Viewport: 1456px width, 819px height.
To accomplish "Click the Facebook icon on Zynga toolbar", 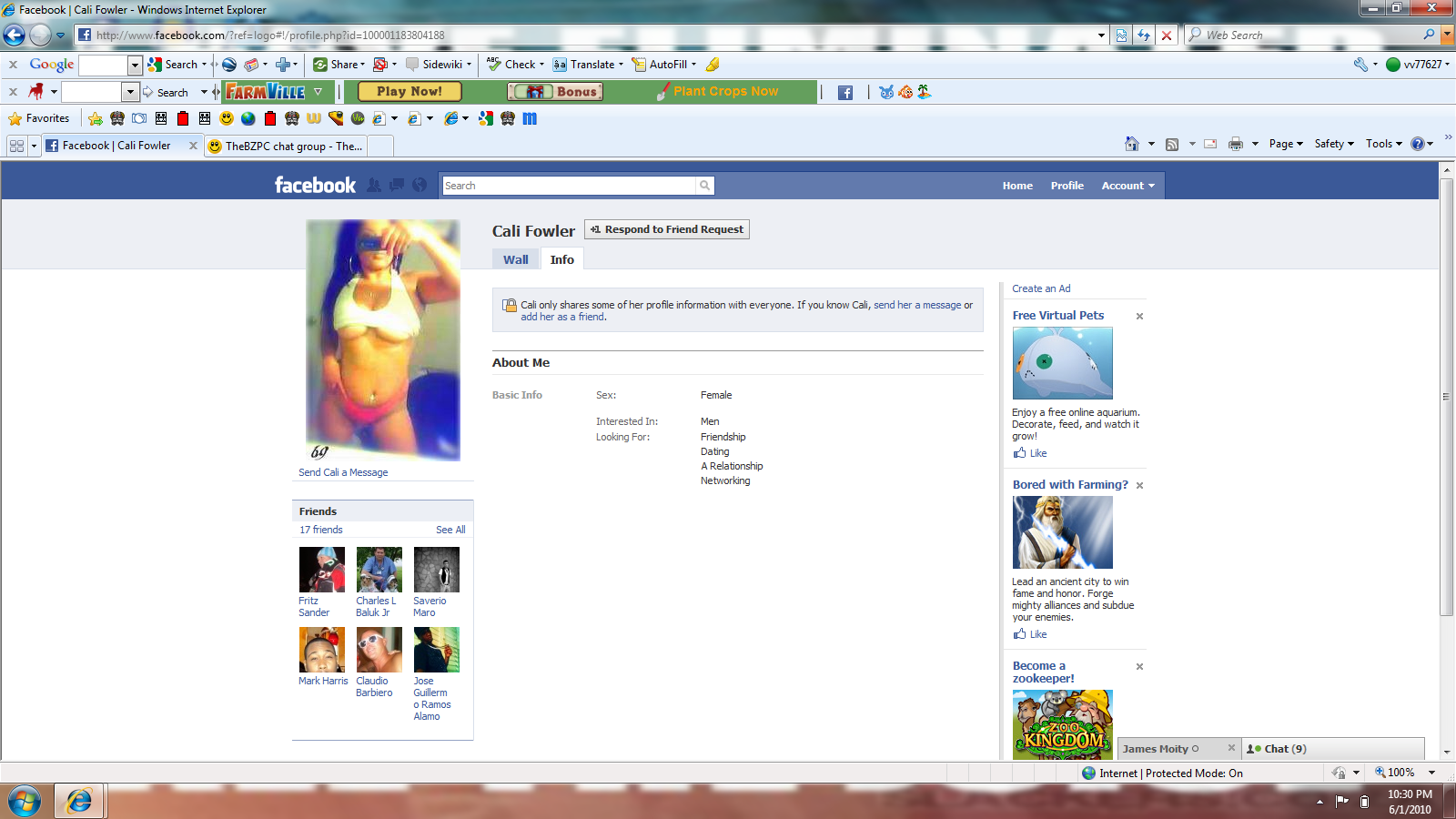I will click(845, 92).
